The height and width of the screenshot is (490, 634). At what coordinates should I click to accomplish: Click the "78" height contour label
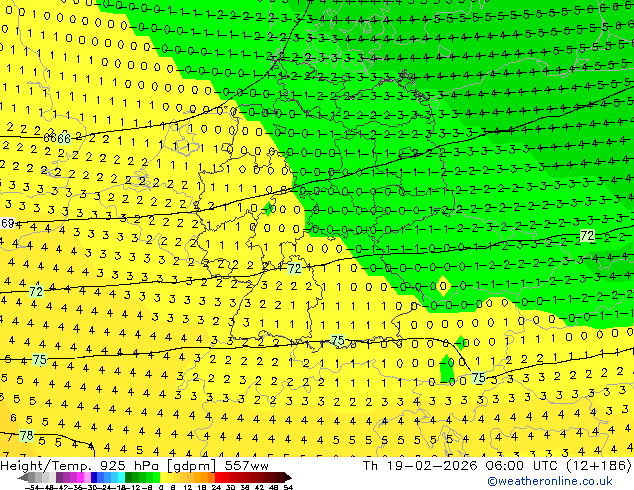click(x=27, y=436)
